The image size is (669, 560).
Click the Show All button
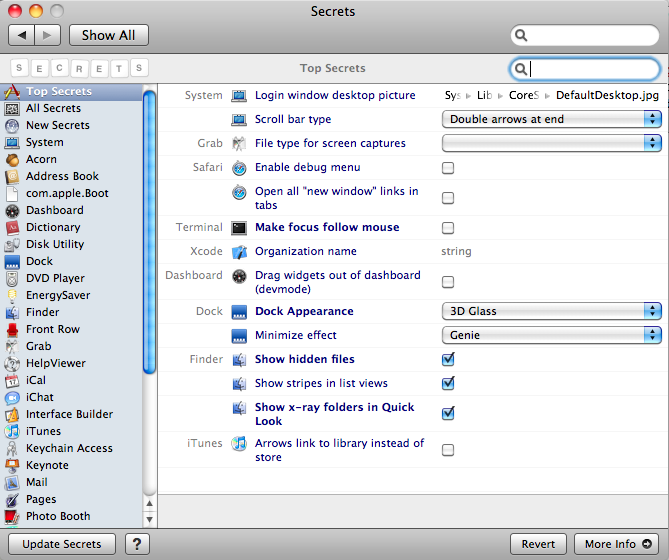click(109, 35)
